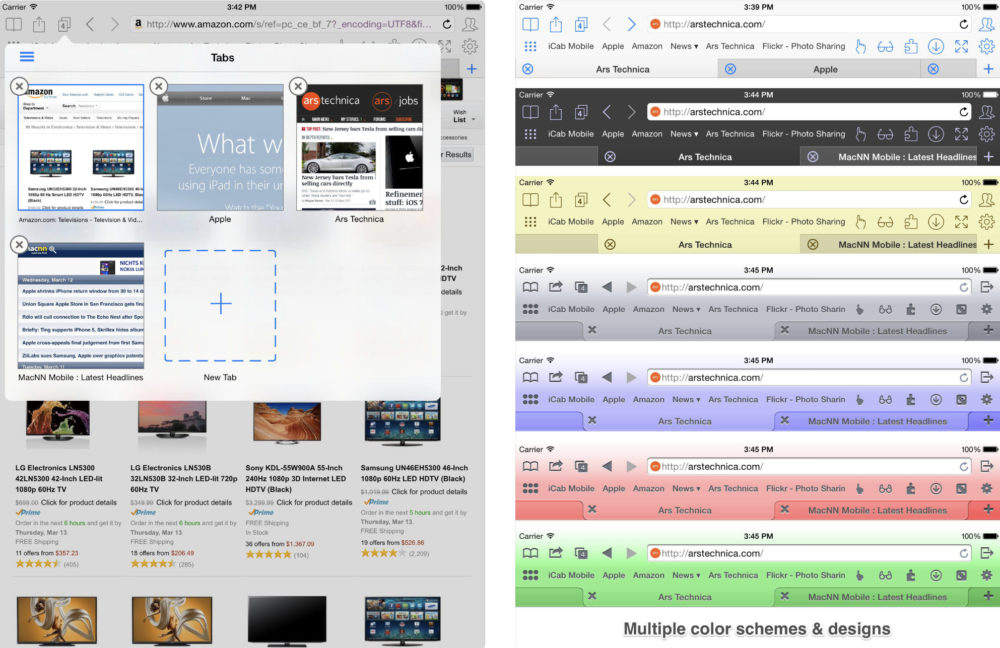1000x648 pixels.
Task: Open settings gear in green scheme
Action: tap(987, 575)
